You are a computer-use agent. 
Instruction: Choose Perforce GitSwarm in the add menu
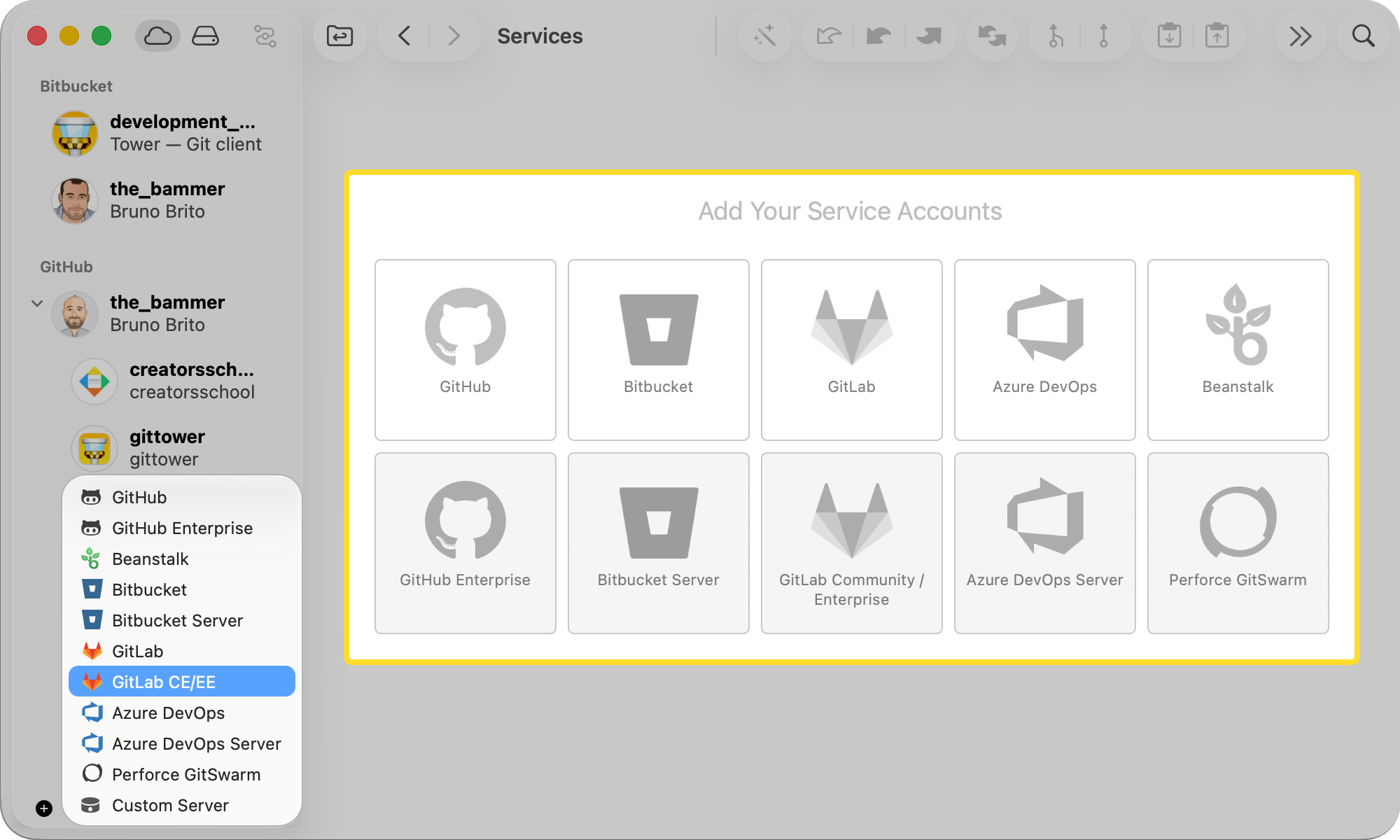[x=182, y=774]
